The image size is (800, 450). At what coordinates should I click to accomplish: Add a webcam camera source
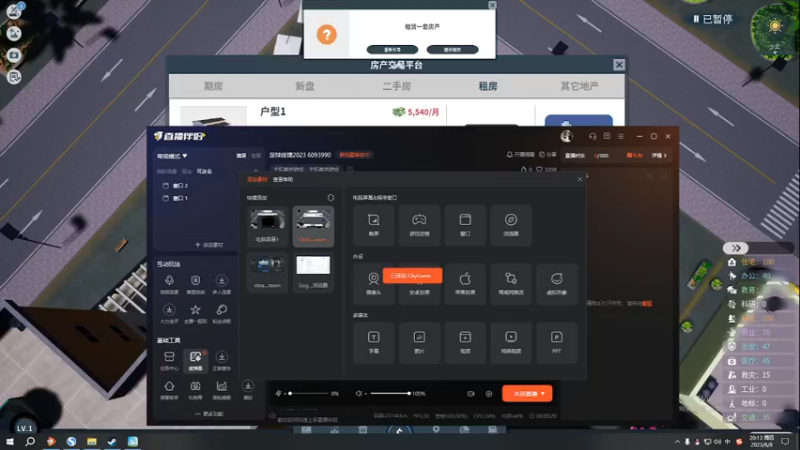click(x=373, y=284)
